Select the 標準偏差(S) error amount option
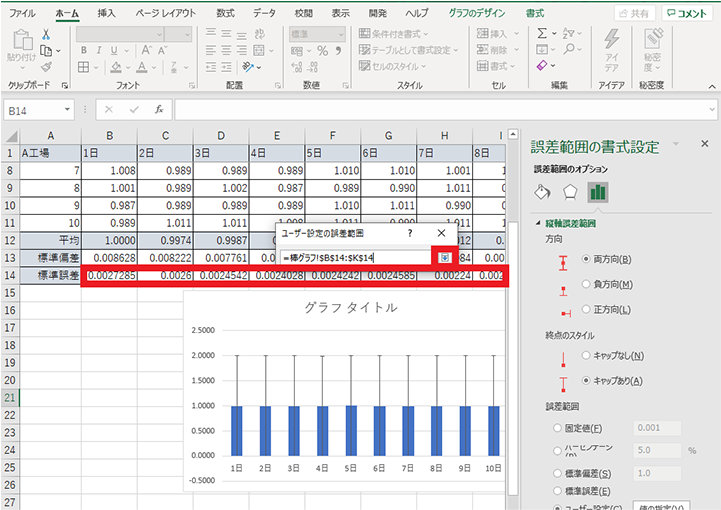The image size is (721, 510). click(x=557, y=473)
